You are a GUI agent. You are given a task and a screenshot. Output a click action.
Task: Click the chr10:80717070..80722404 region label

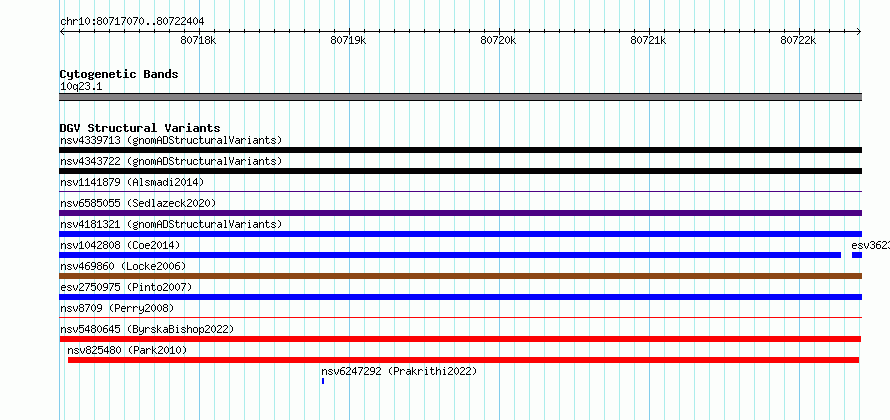pos(132,22)
